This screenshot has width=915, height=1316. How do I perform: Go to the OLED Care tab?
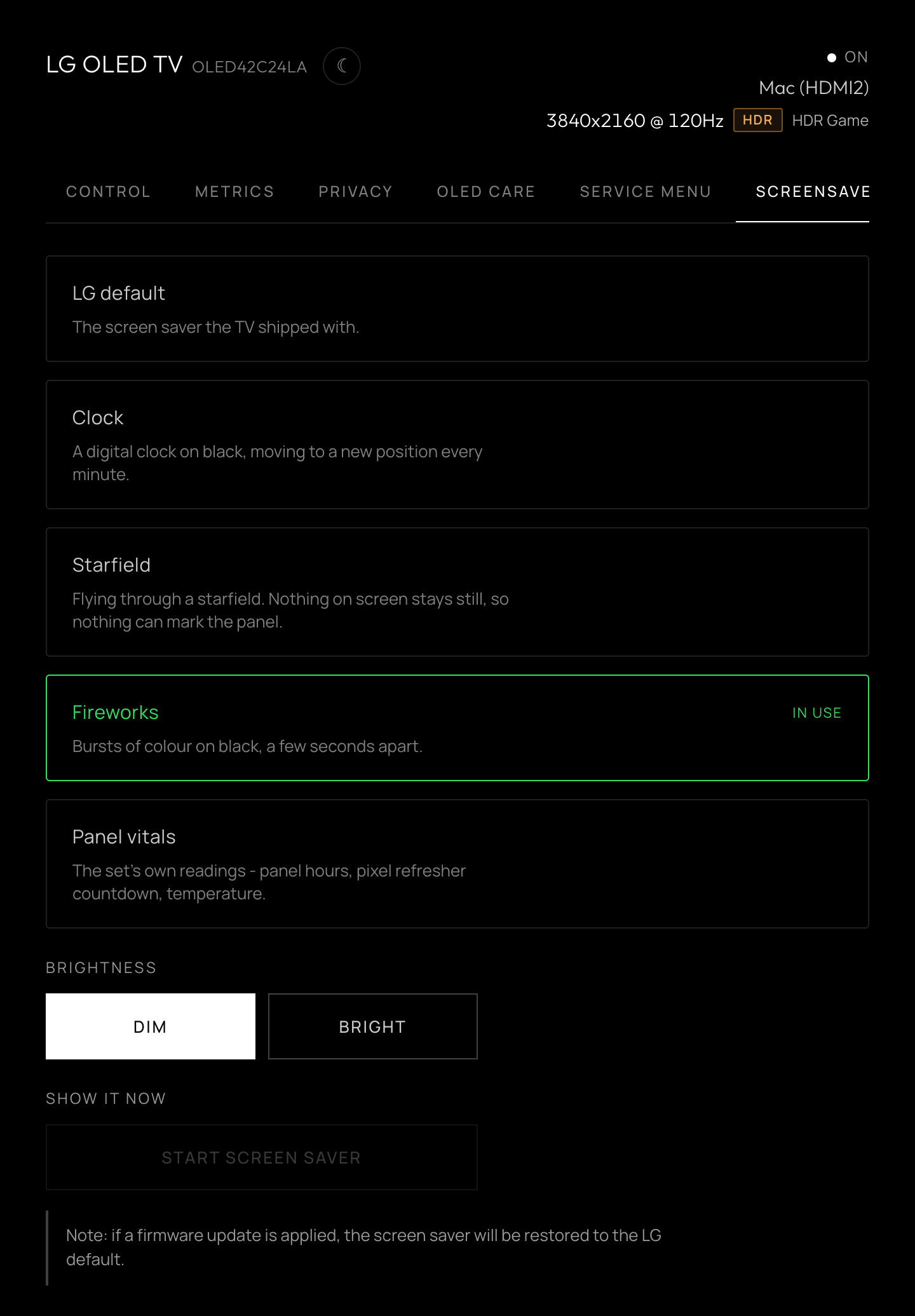coord(485,192)
